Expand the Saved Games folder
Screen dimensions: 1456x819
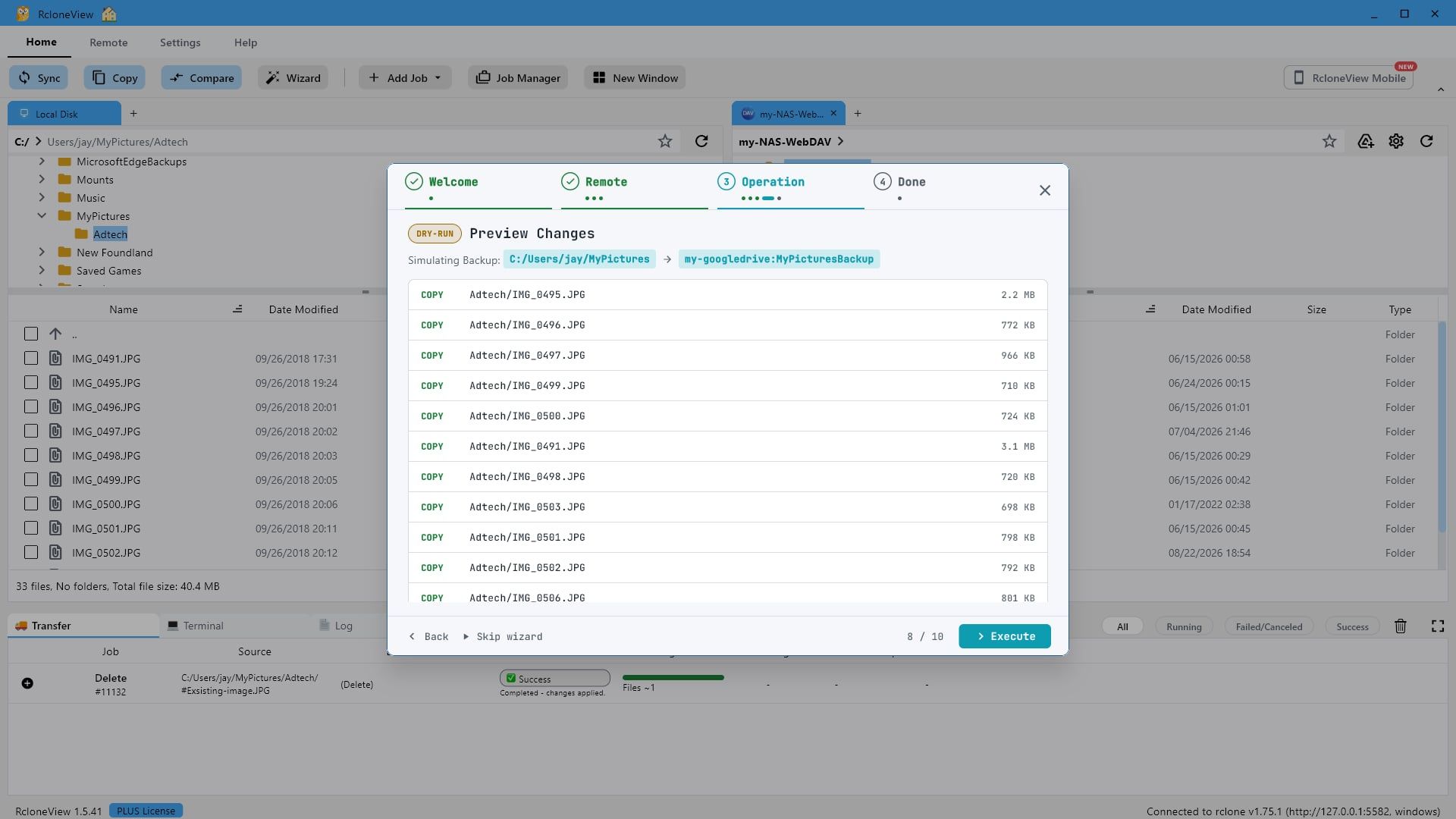point(42,270)
